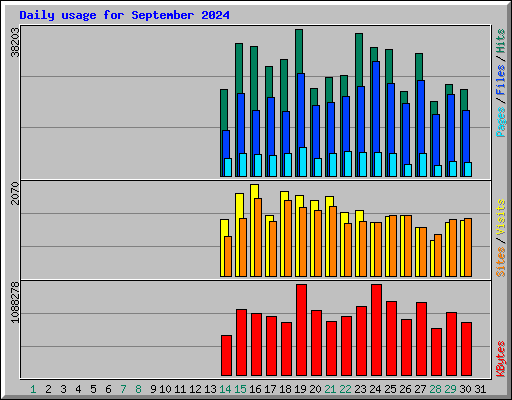Click the Sites legend label
The width and height of the screenshot is (512, 400).
pyautogui.click(x=501, y=262)
